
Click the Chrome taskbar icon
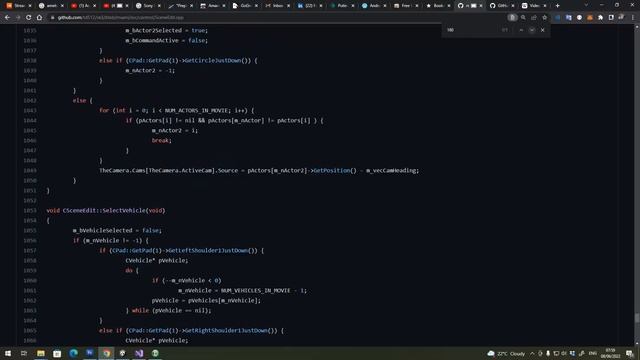tap(107, 353)
